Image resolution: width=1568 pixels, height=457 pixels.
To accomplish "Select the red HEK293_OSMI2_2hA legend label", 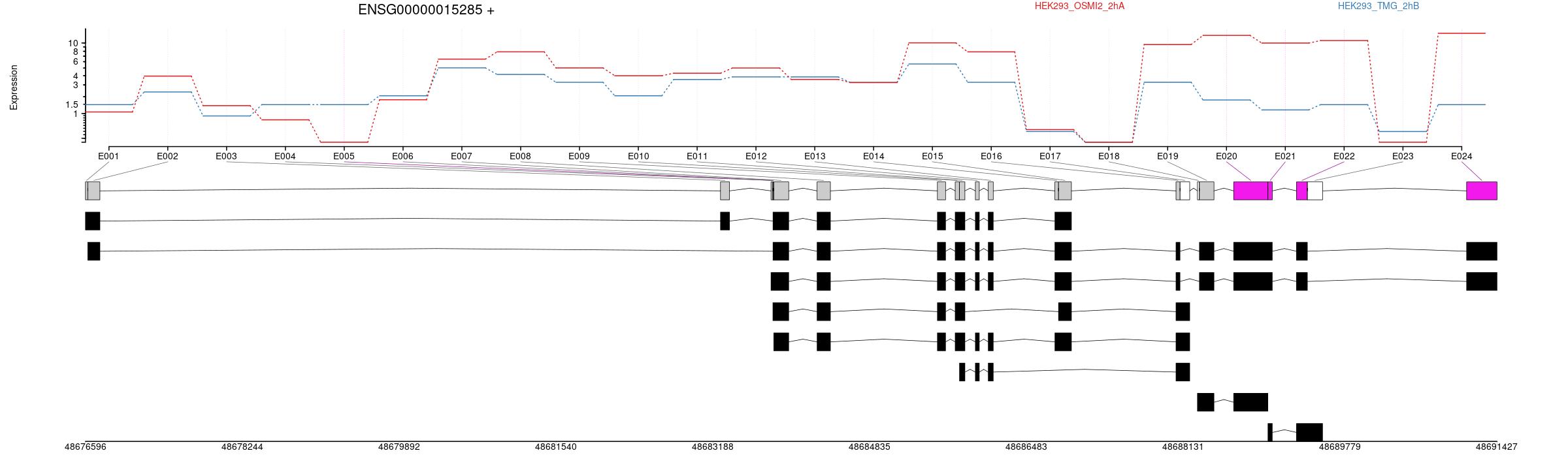I will pyautogui.click(x=1079, y=6).
